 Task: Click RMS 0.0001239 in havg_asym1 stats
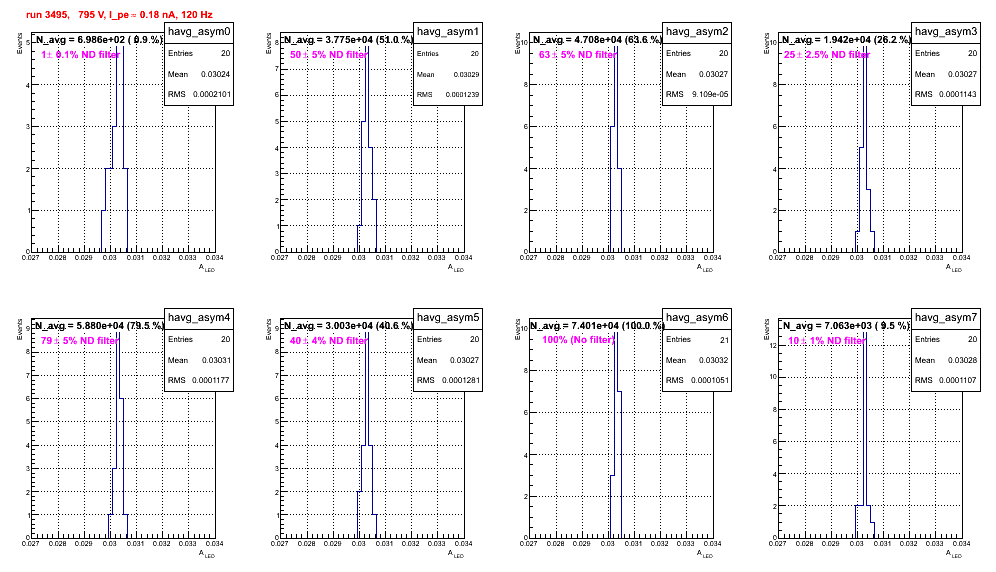coord(448,94)
